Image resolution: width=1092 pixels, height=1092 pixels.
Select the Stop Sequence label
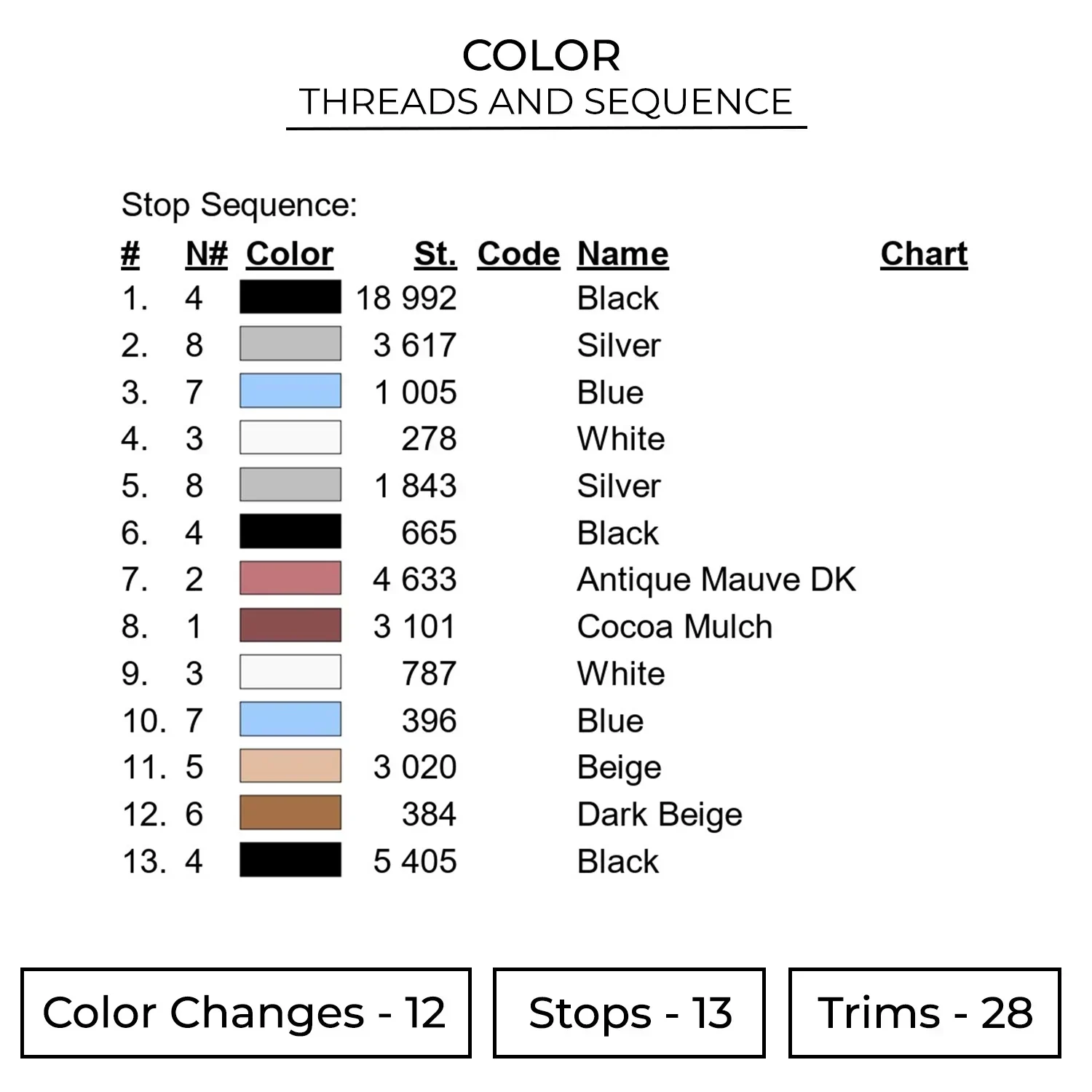click(240, 205)
